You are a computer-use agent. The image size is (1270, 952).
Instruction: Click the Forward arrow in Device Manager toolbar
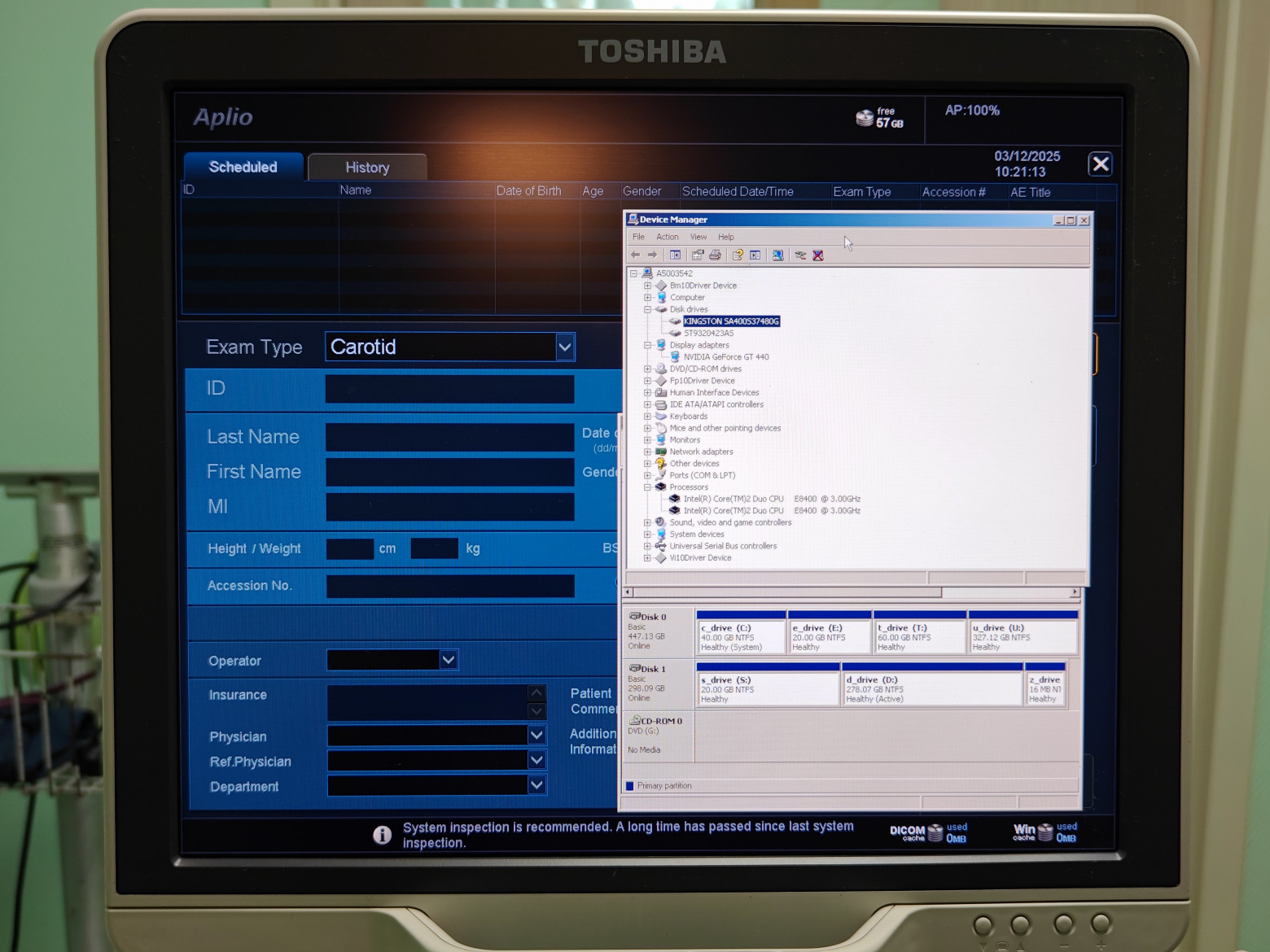point(652,255)
